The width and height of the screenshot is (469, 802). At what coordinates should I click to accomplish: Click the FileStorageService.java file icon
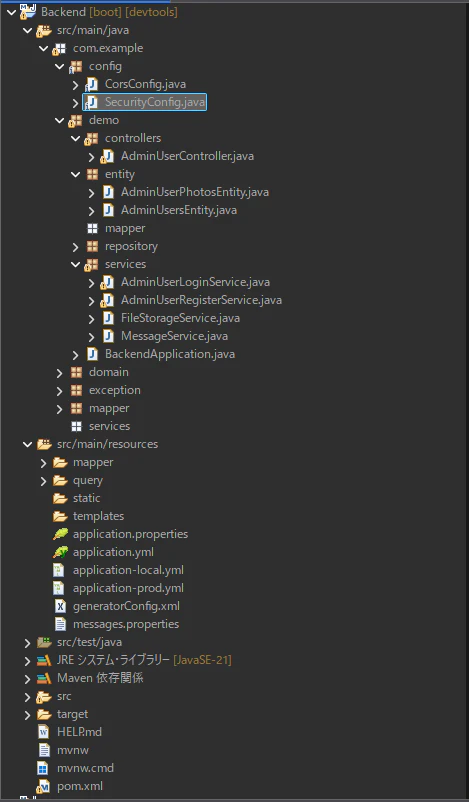point(108,318)
